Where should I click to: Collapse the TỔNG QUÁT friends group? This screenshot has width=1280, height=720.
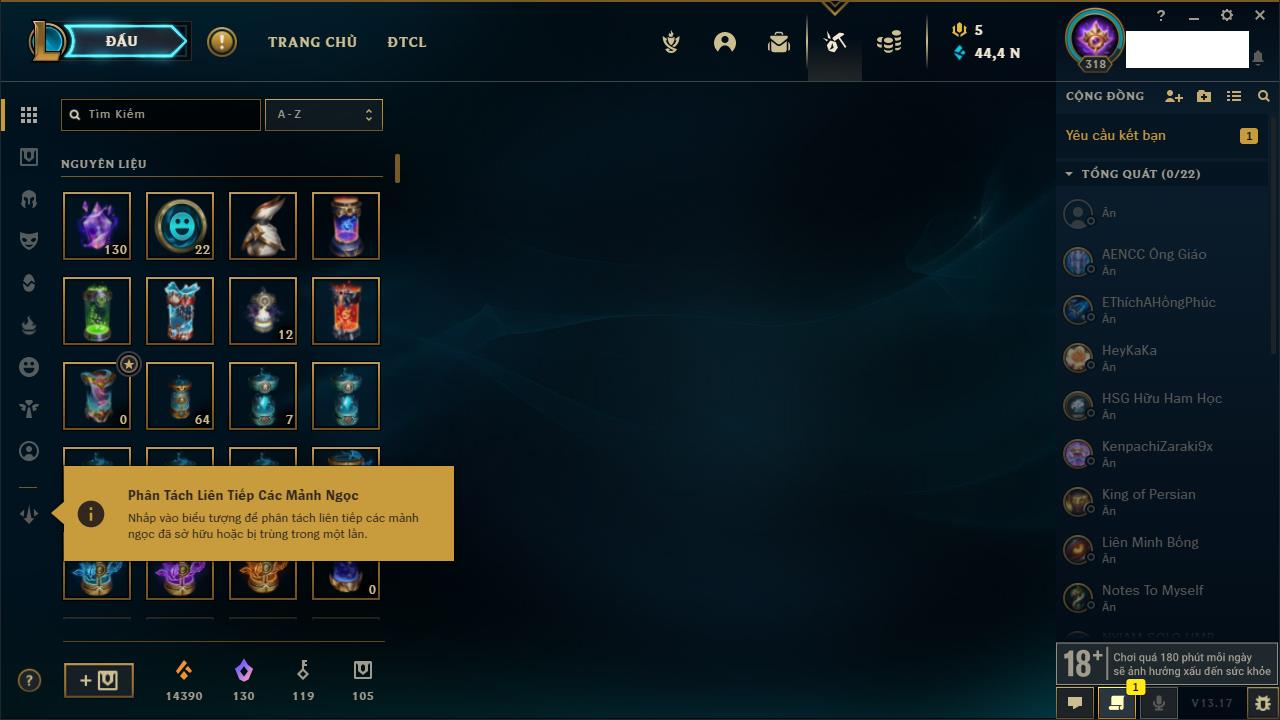(1069, 174)
